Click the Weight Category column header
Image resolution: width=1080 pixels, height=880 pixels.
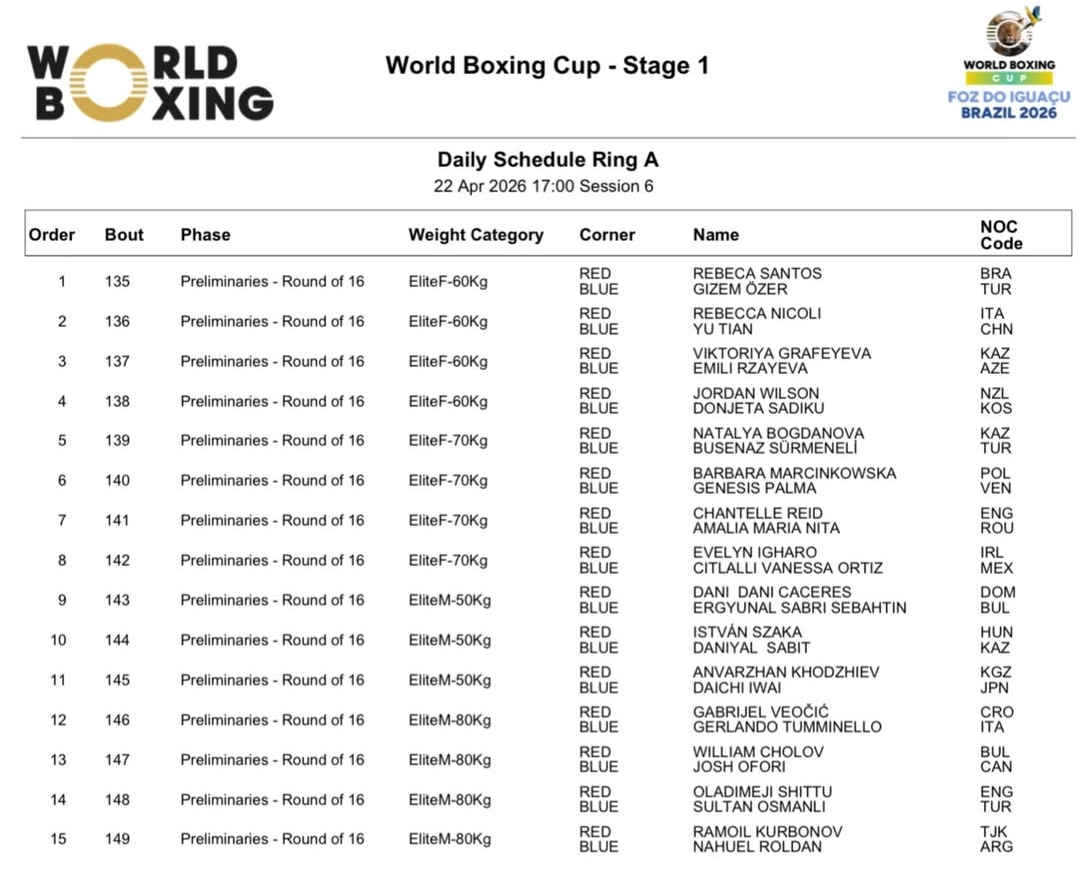pyautogui.click(x=475, y=235)
